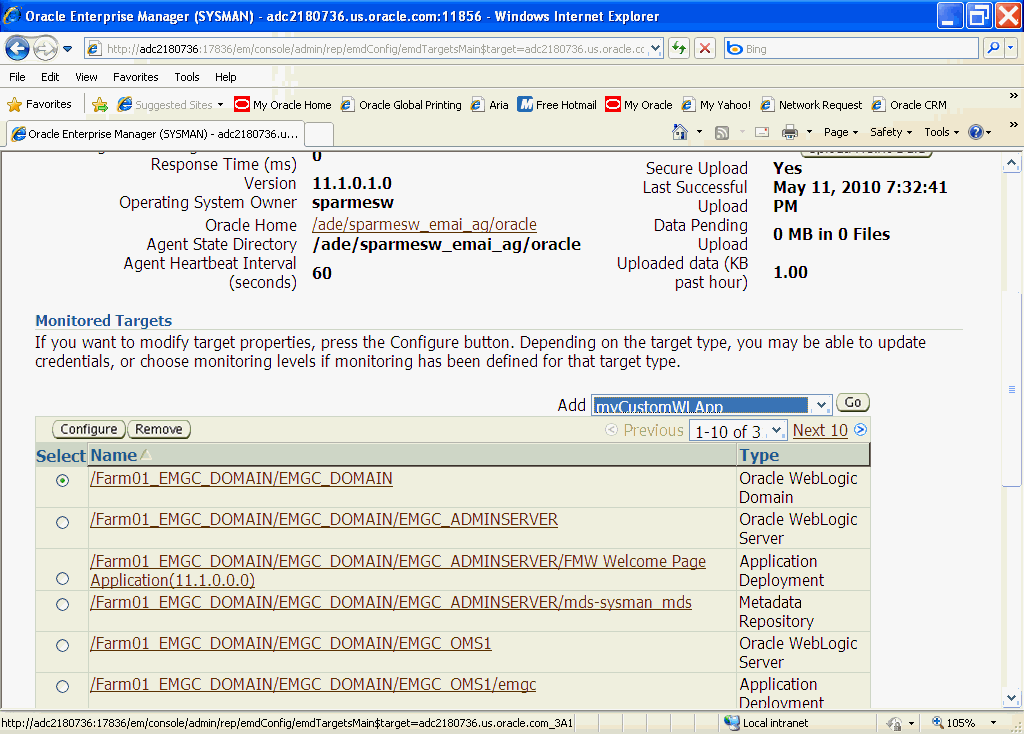This screenshot has height=734, width=1024.
Task: Open the Tools command bar dropdown
Action: [x=942, y=132]
